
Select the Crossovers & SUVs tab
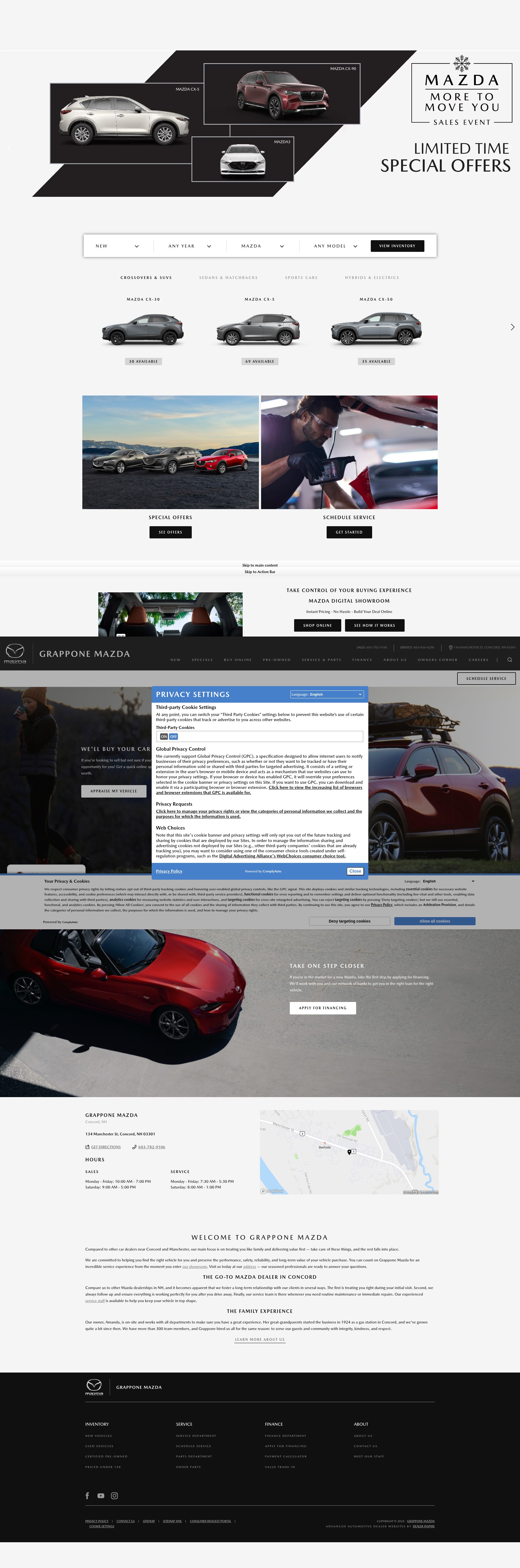[146, 278]
